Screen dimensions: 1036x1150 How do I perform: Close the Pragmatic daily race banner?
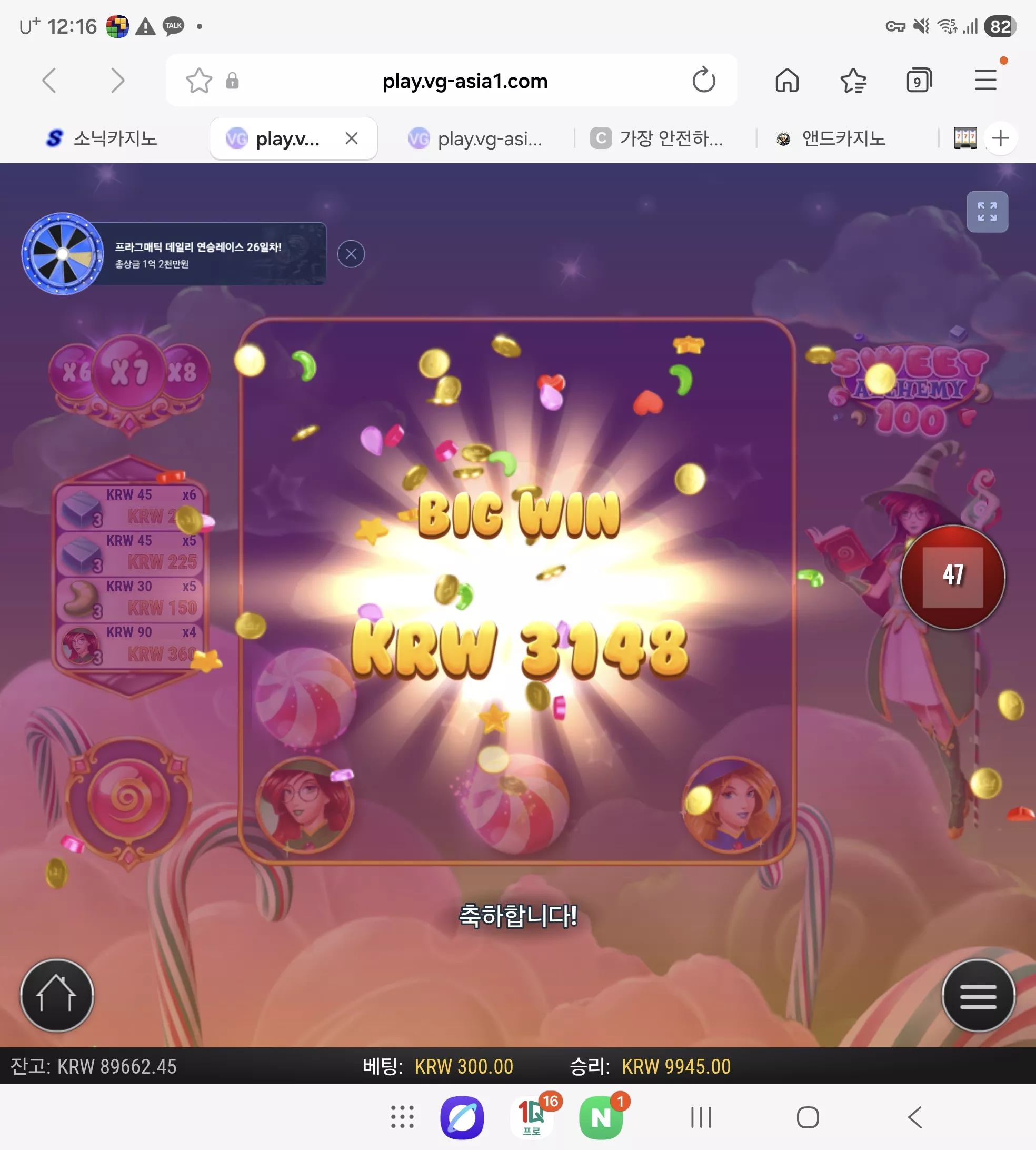pos(351,254)
